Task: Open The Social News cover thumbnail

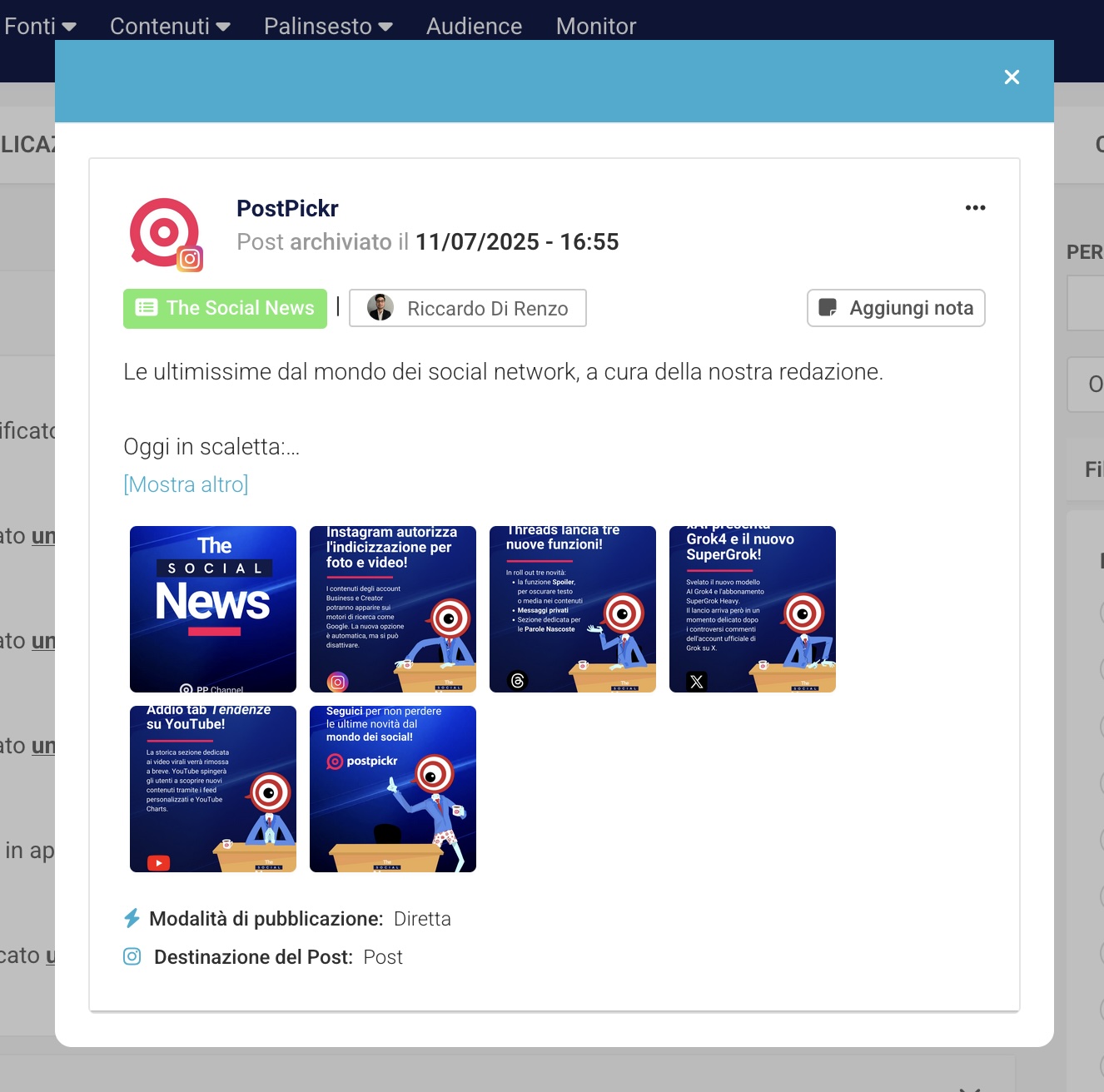Action: coord(213,609)
